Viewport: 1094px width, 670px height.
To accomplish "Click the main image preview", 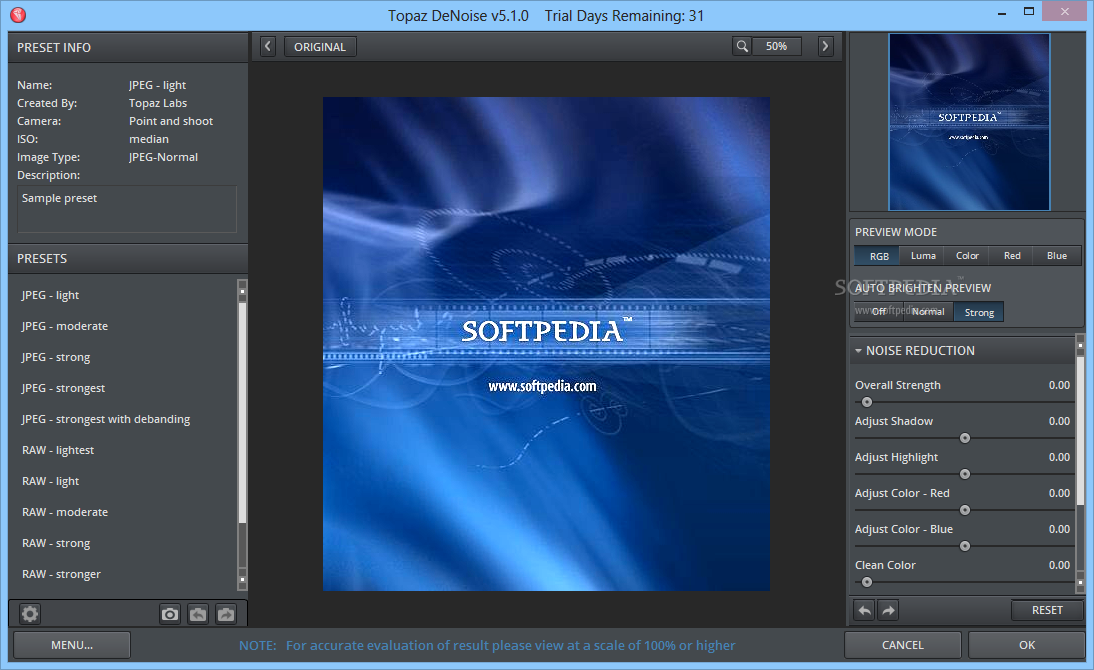I will tap(546, 344).
